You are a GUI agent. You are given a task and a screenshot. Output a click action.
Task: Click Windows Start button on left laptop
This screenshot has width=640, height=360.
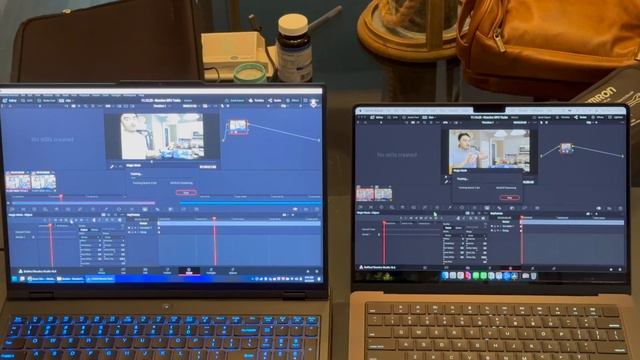[14, 279]
